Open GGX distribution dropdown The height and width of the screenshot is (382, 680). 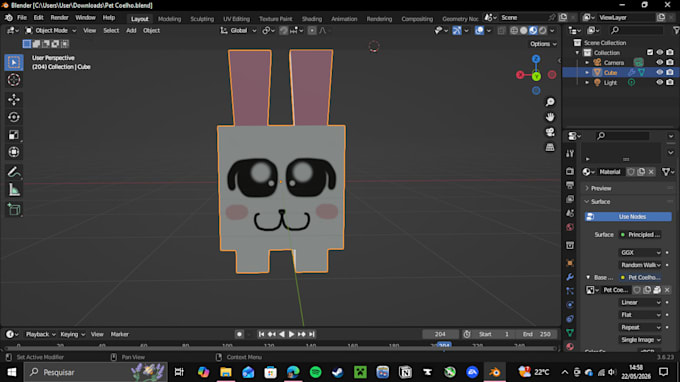641,252
